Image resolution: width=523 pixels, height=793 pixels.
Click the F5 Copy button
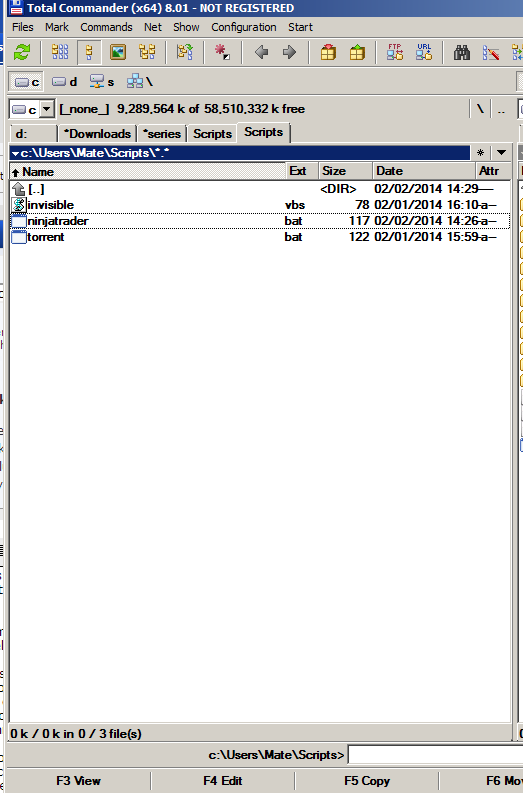(x=367, y=781)
